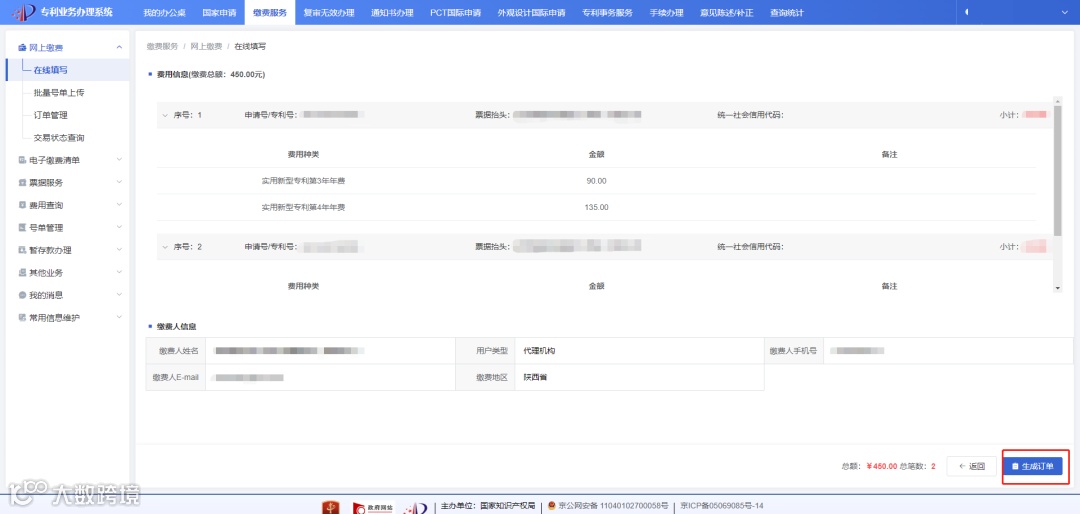This screenshot has width=1080, height=514.
Task: Click the 我的消息 sidebar icon
Action: 22,295
